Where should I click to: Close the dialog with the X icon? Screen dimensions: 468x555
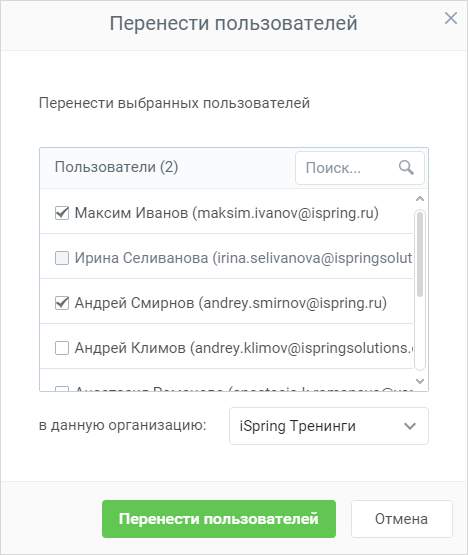click(x=451, y=18)
